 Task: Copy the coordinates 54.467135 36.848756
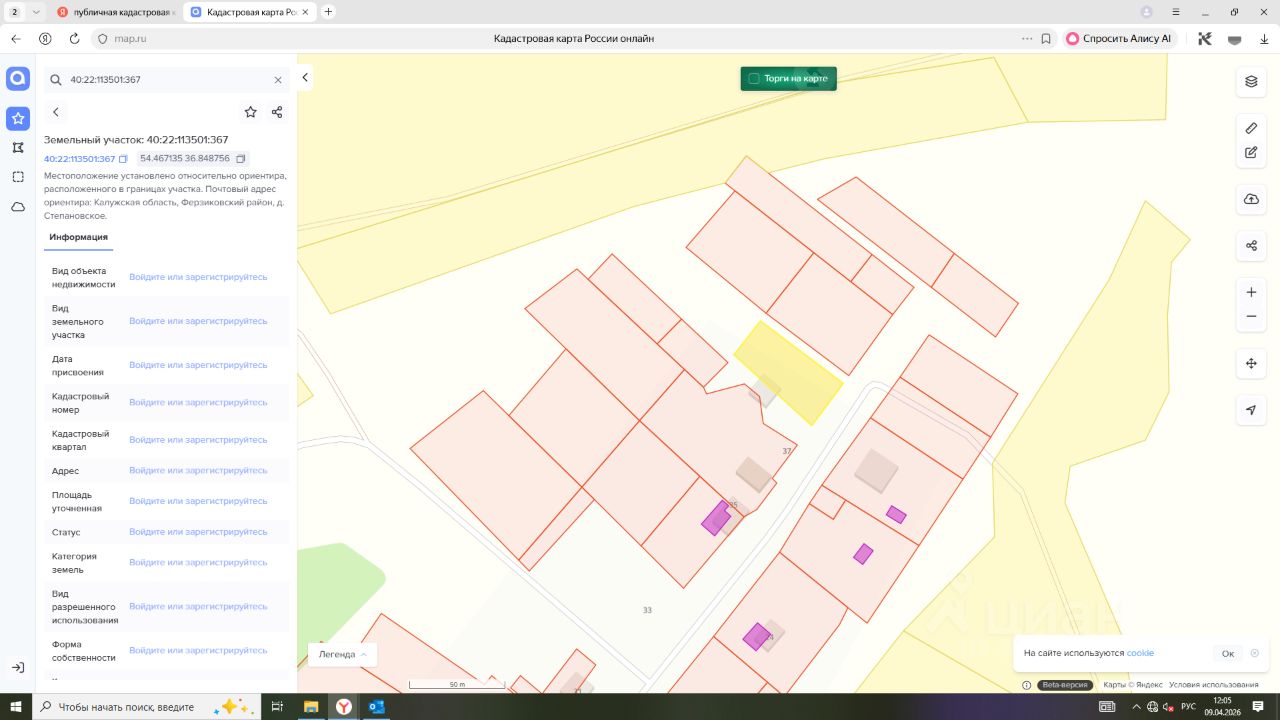click(x=241, y=159)
